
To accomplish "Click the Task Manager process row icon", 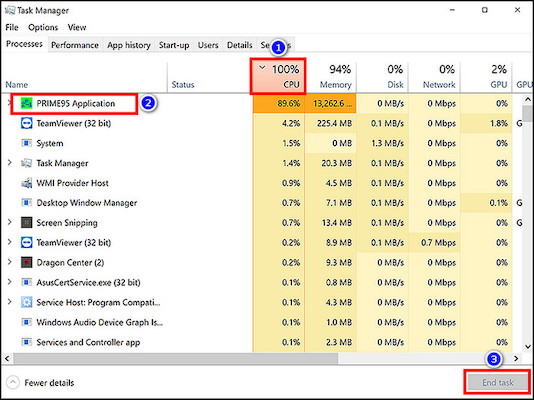I will pyautogui.click(x=27, y=163).
